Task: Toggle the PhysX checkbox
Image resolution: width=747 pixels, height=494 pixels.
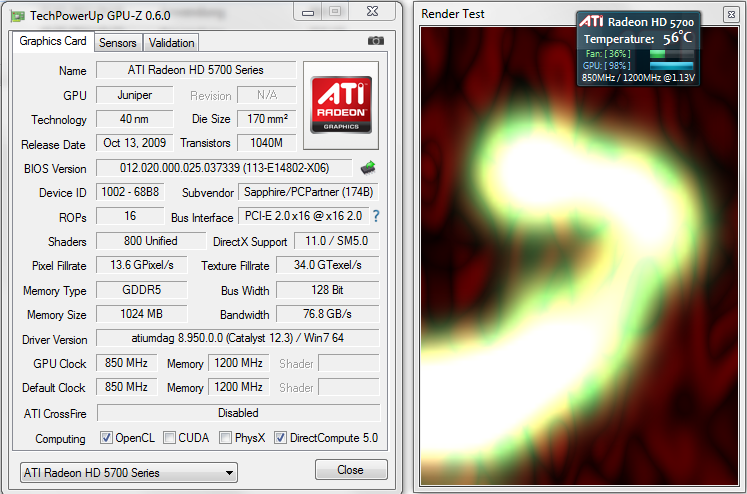Action: point(225,437)
